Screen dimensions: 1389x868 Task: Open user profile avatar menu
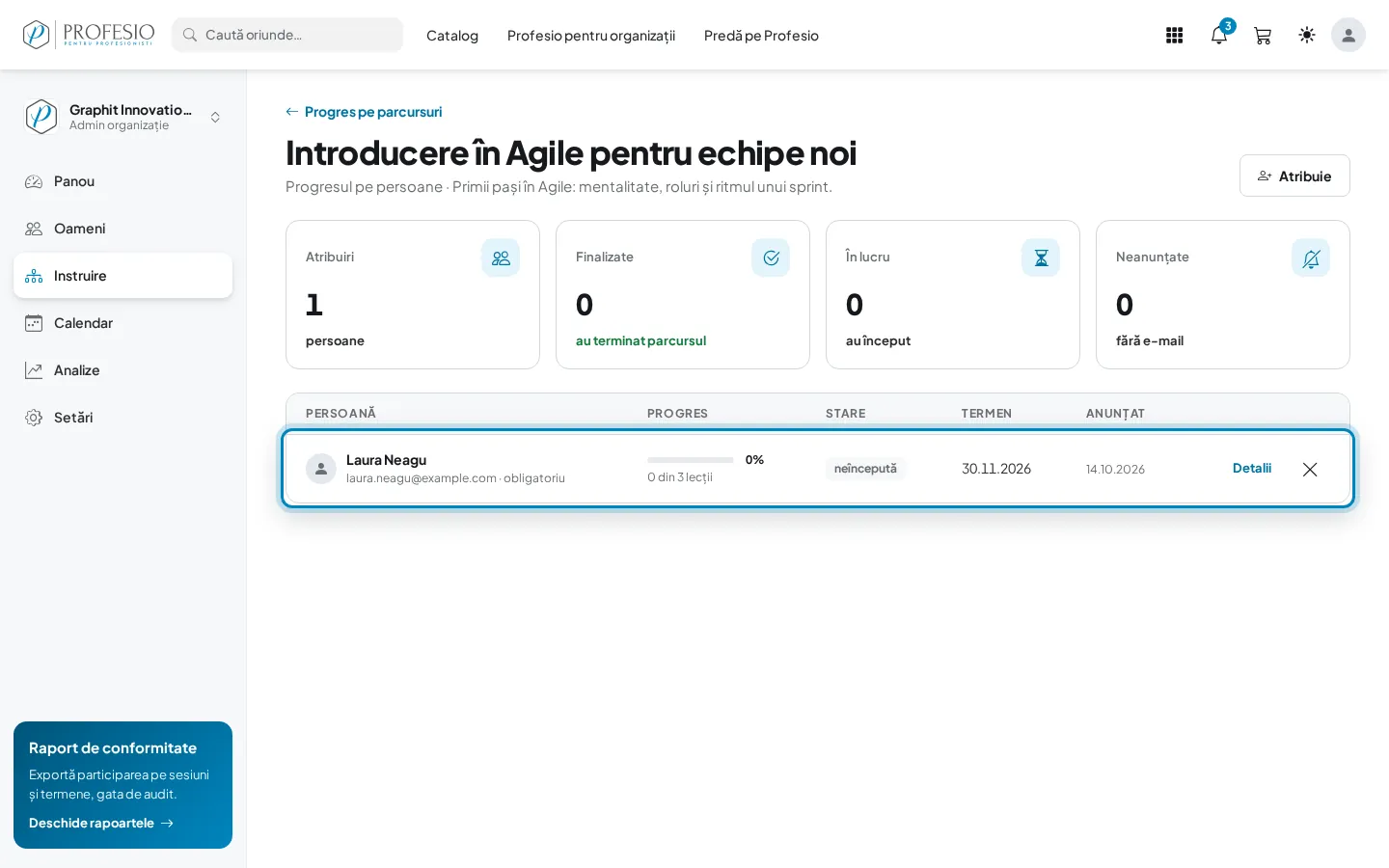click(x=1348, y=35)
